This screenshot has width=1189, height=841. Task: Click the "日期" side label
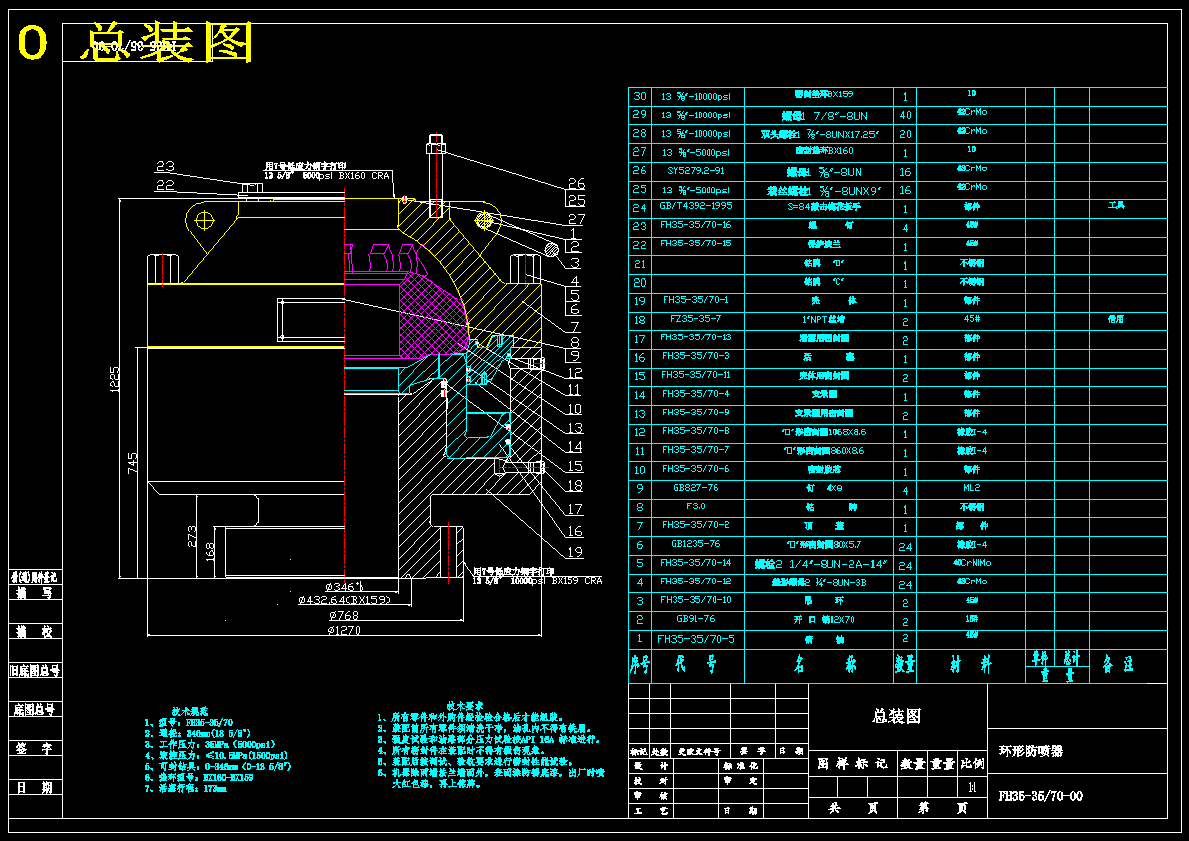pyautogui.click(x=35, y=787)
